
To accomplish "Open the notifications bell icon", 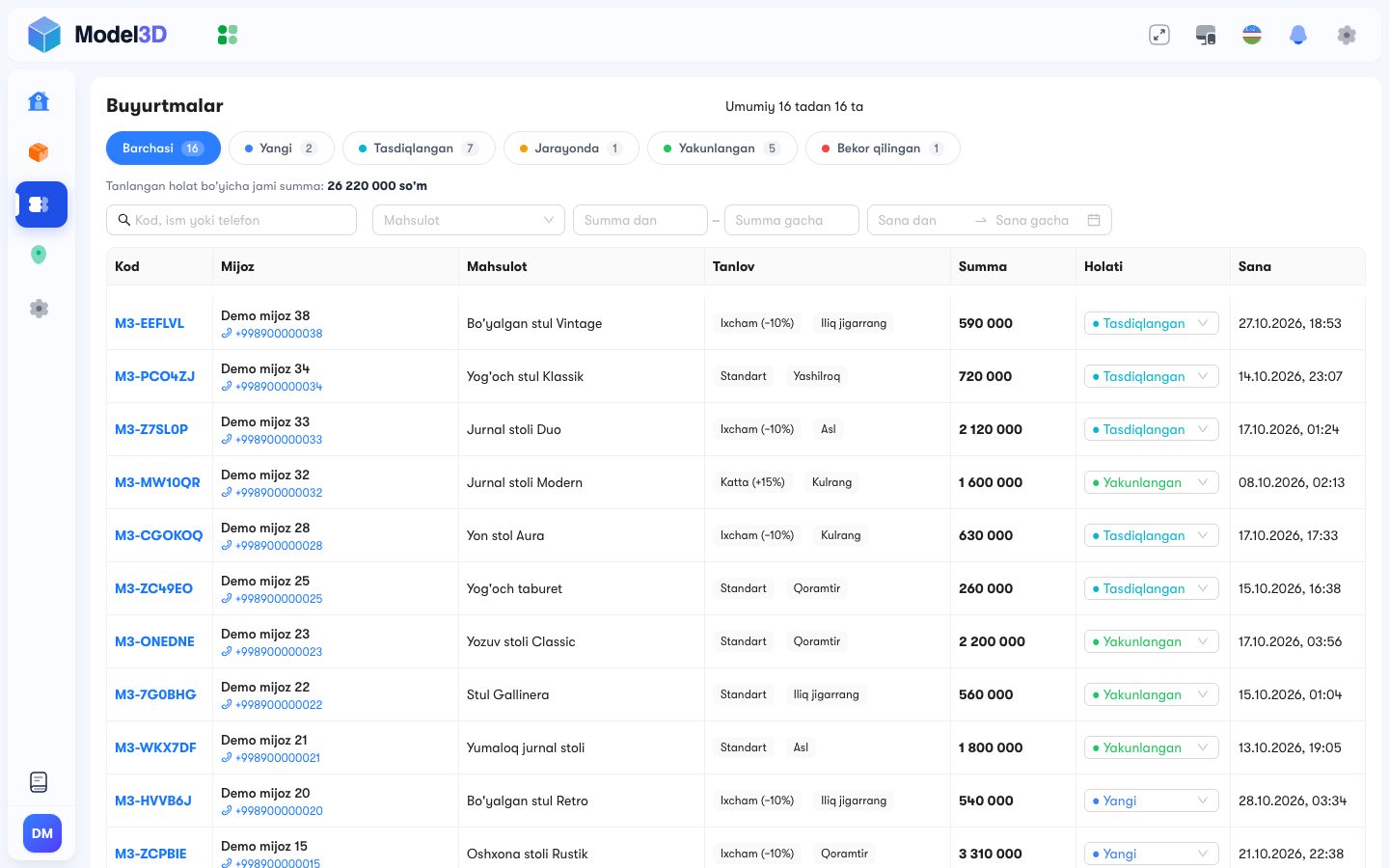I will tap(1298, 35).
